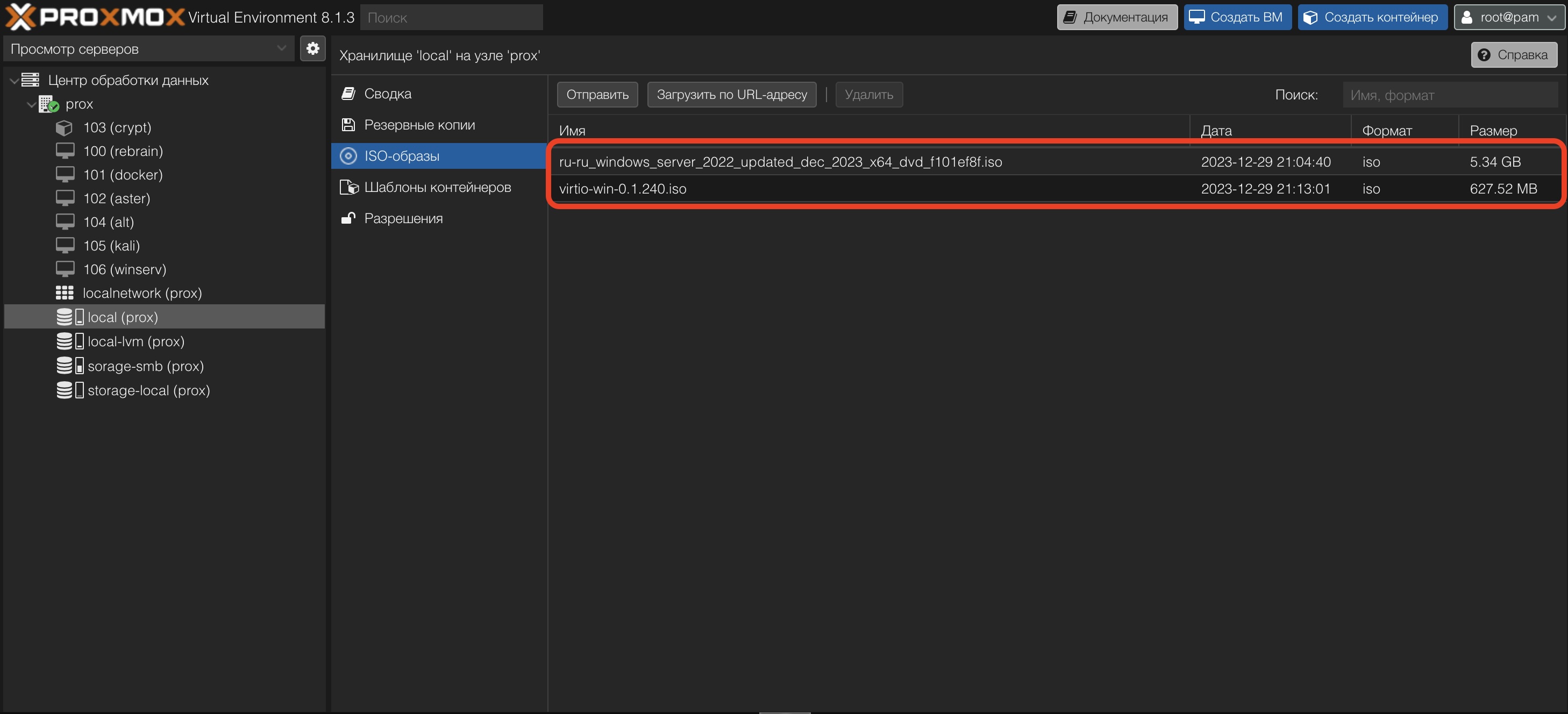
Task: Click the container cube icon for 103 (crypt)
Action: tap(64, 128)
